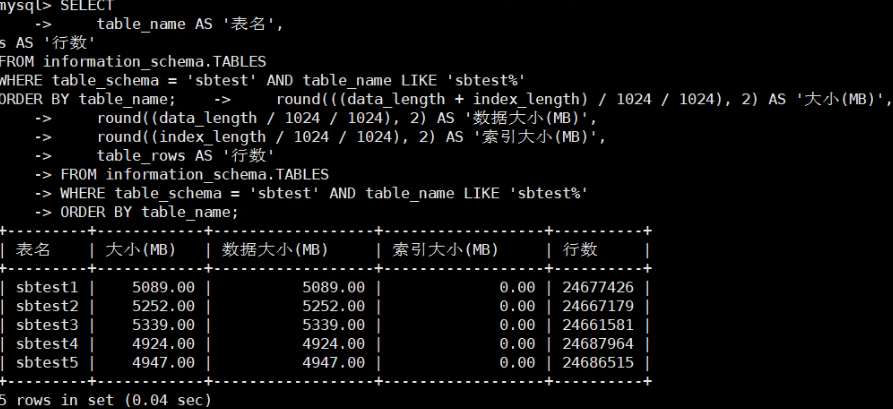
Task: Click row count value 24677426
Action: point(599,287)
